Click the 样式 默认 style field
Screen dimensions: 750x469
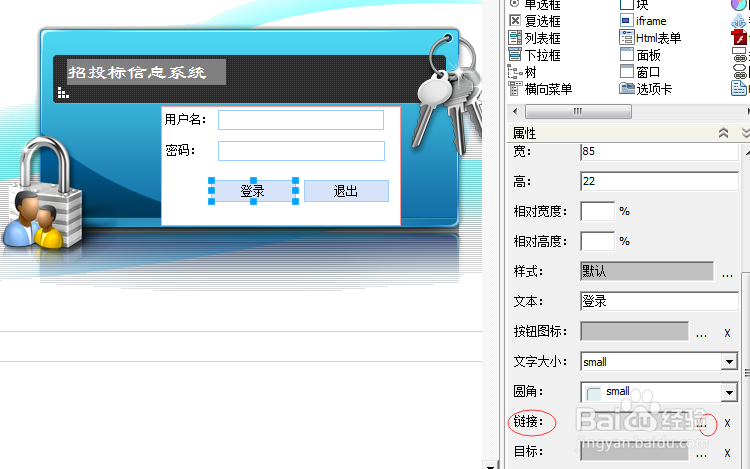coord(647,271)
